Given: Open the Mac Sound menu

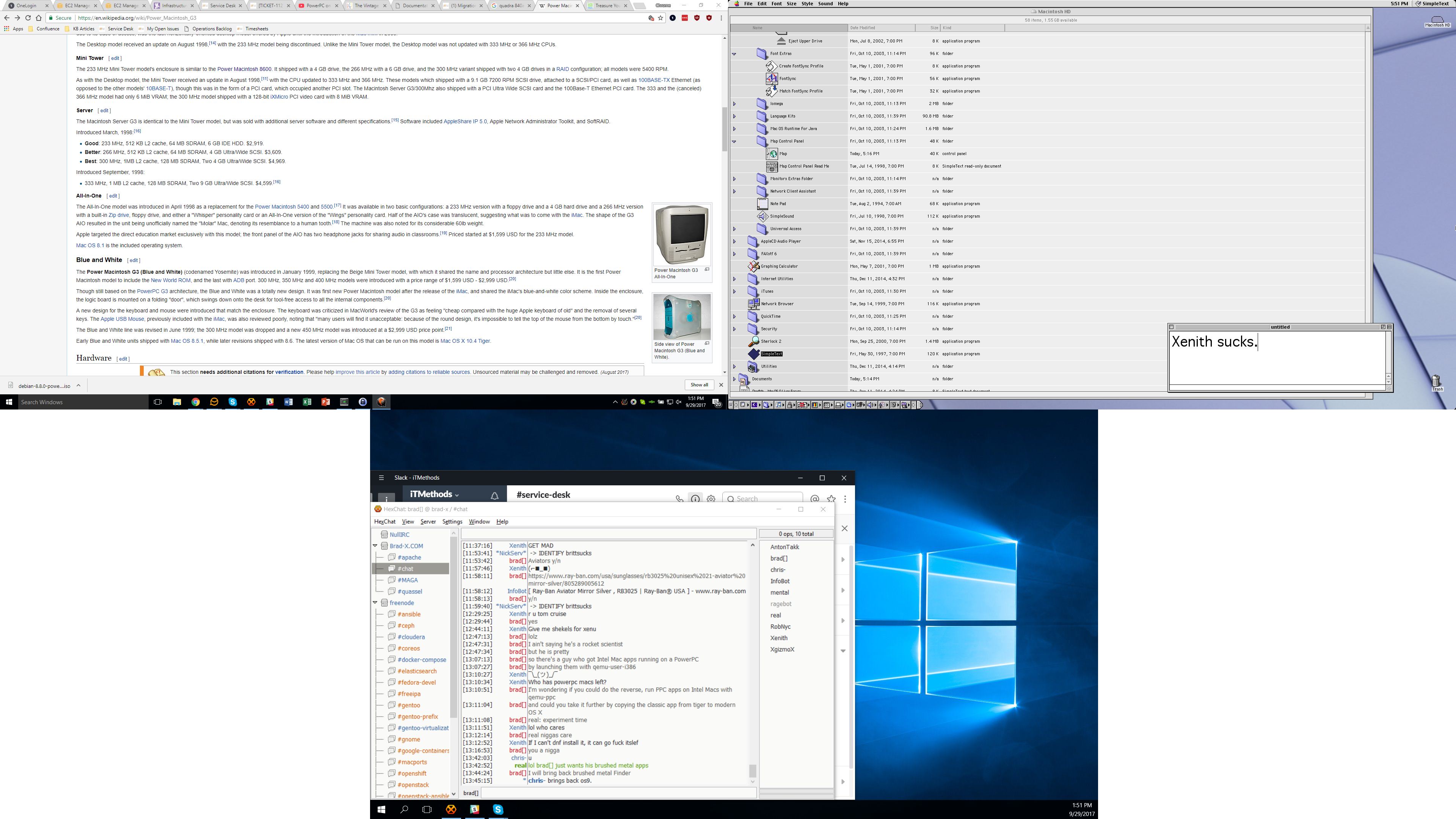Looking at the screenshot, I should click(x=825, y=3).
